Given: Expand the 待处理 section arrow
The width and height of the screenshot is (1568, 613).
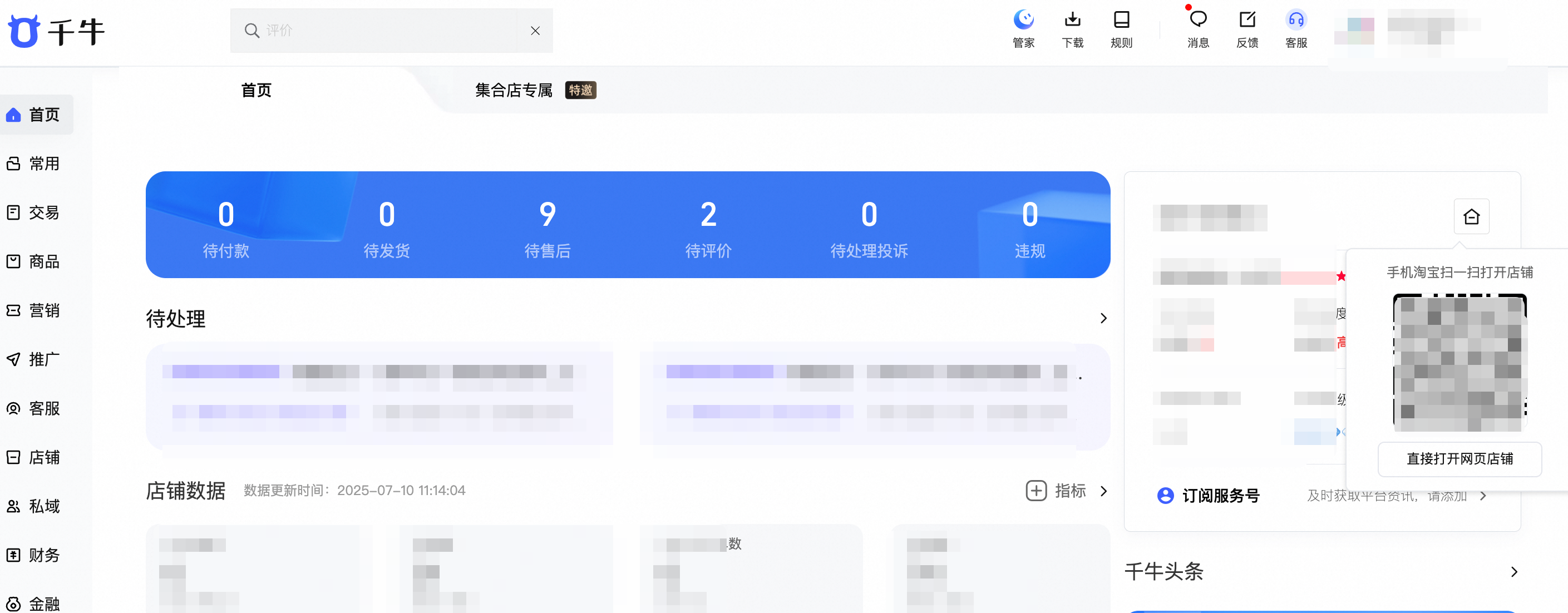Looking at the screenshot, I should (x=1103, y=318).
